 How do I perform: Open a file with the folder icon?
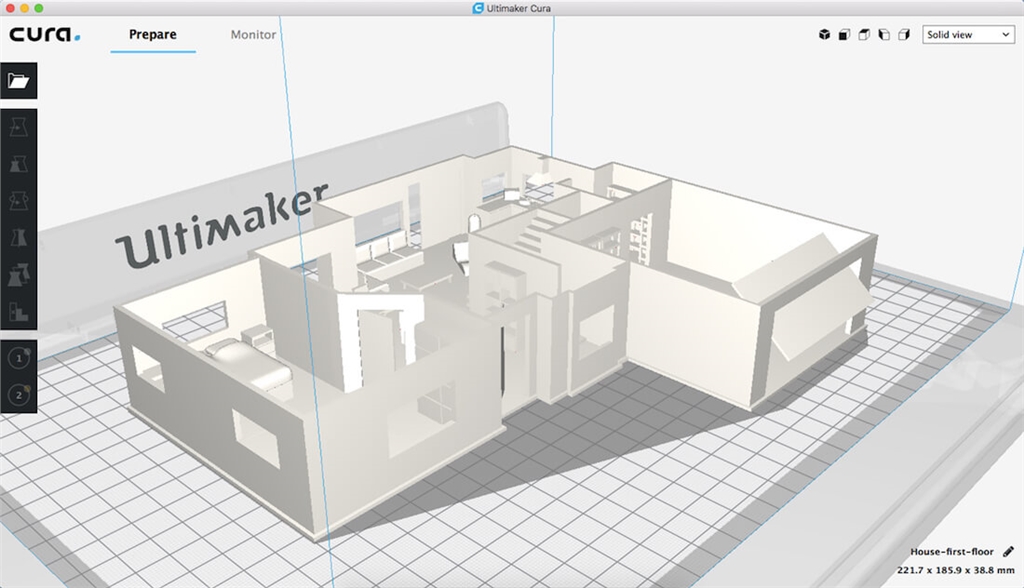tap(19, 81)
